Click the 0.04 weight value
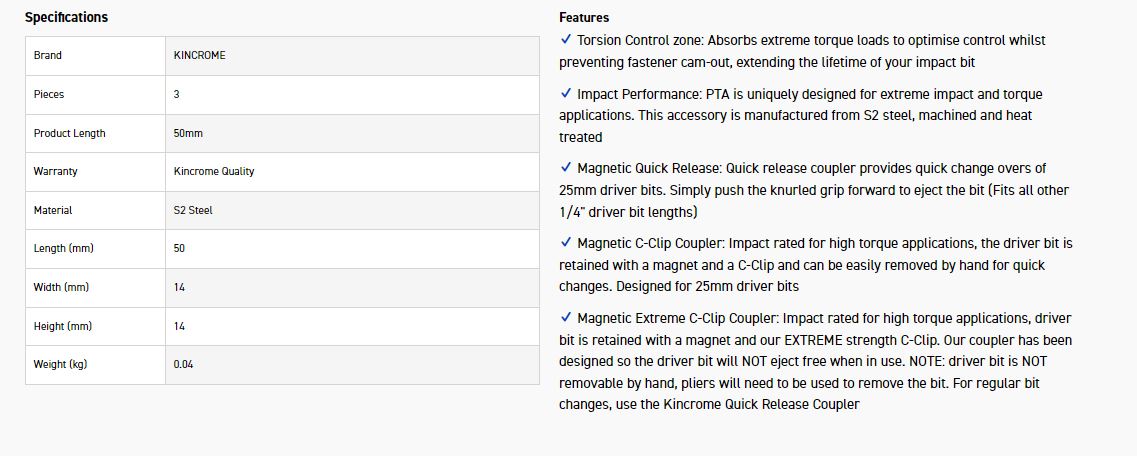The height and width of the screenshot is (456, 1137). (184, 364)
